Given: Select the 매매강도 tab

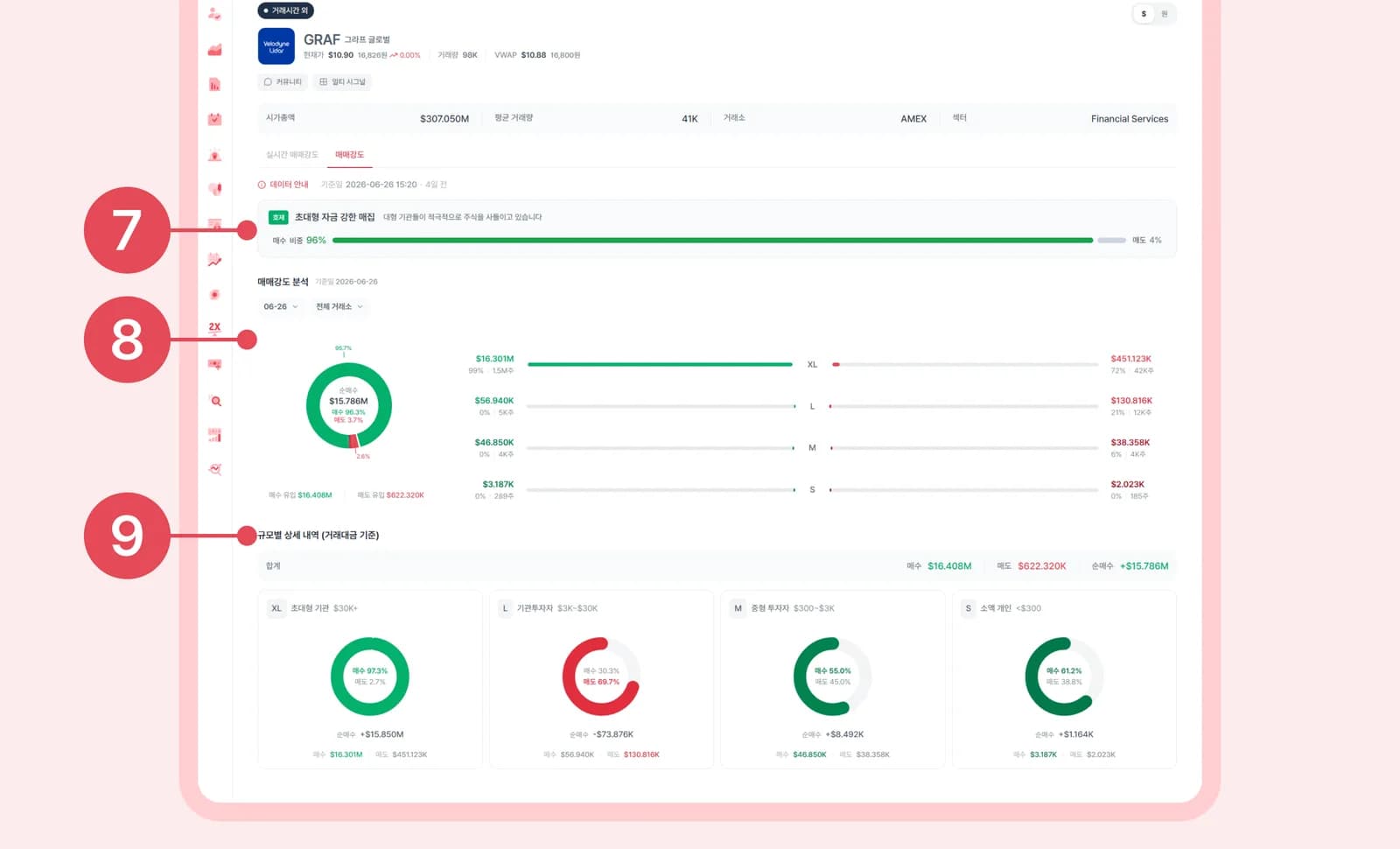Looking at the screenshot, I should (349, 155).
